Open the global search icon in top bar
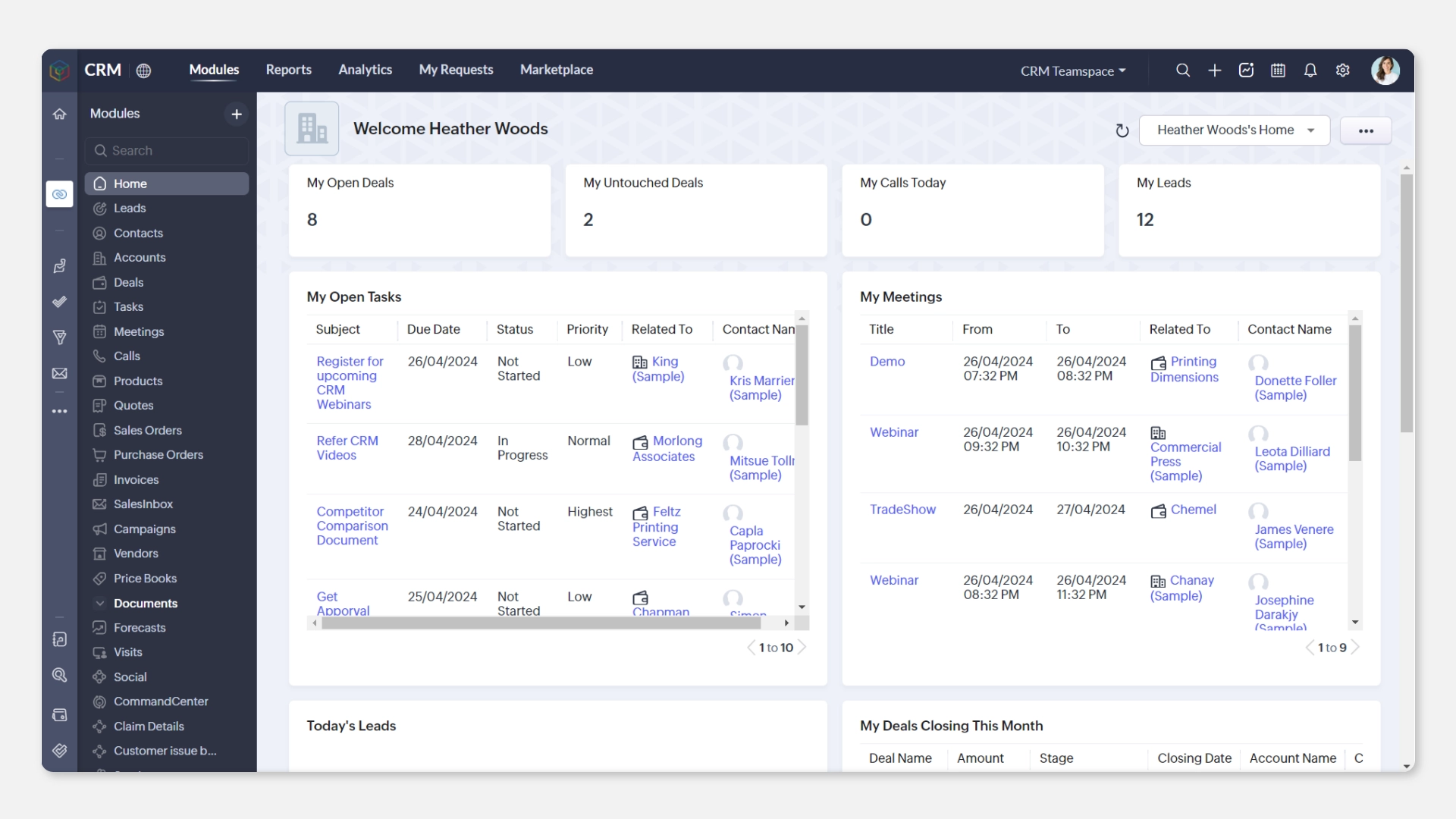Screen dimensions: 1456x819 pos(1183,70)
